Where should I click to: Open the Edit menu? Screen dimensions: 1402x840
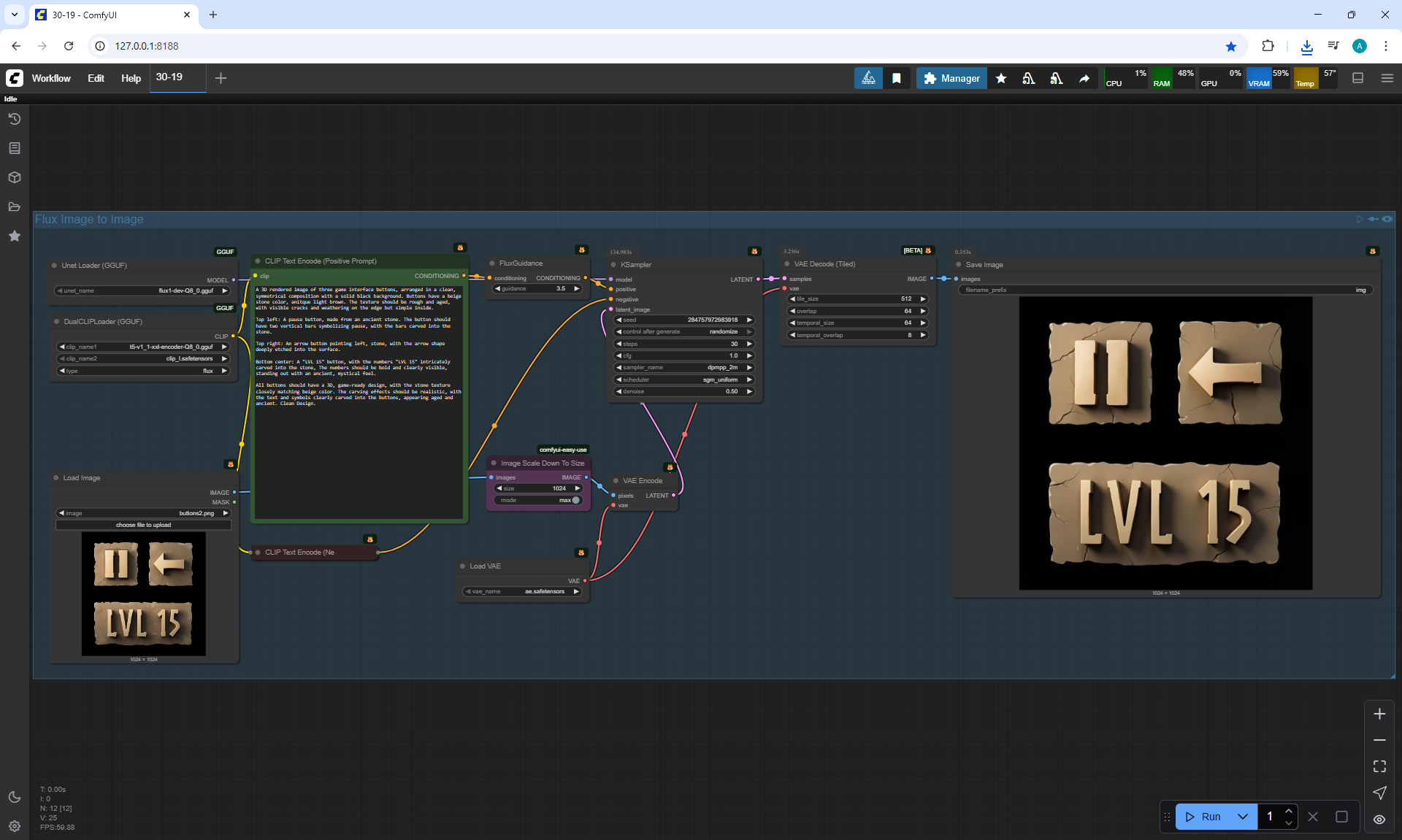[96, 78]
